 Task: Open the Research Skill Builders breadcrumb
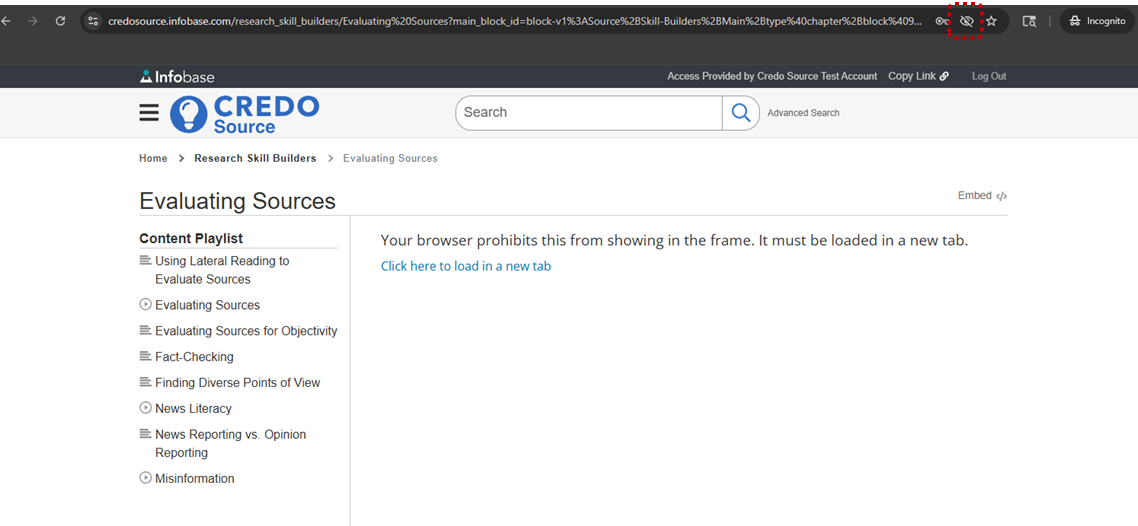[255, 158]
